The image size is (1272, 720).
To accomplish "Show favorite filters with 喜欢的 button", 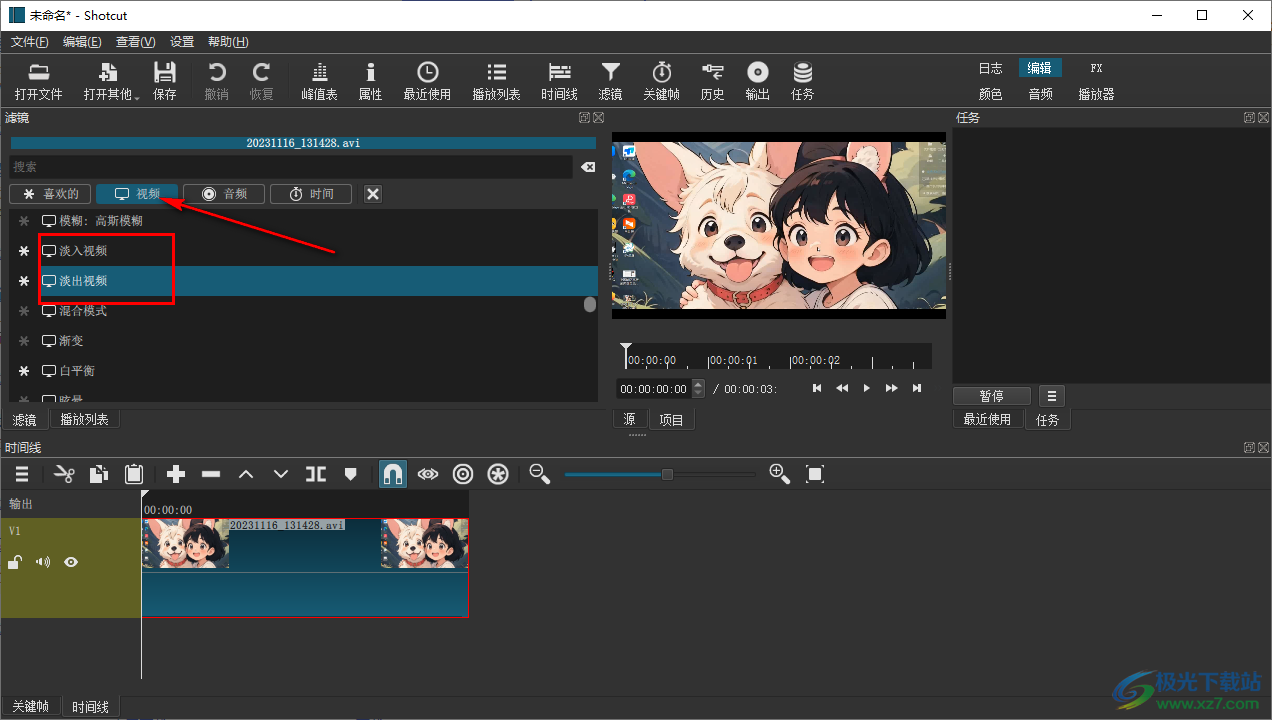I will pyautogui.click(x=50, y=194).
